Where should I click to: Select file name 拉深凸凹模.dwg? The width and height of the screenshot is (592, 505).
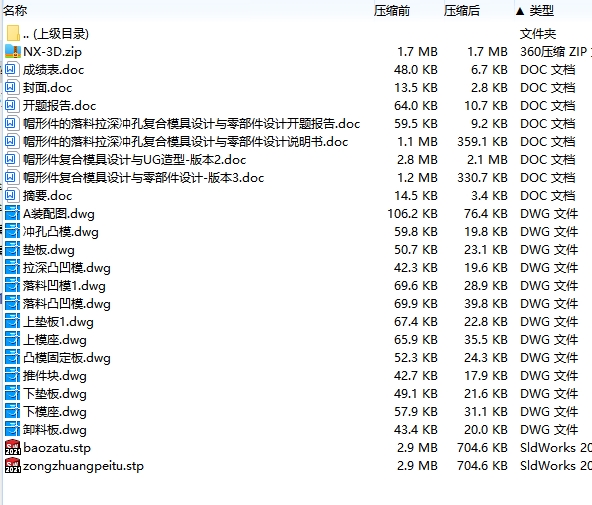[x=67, y=268]
